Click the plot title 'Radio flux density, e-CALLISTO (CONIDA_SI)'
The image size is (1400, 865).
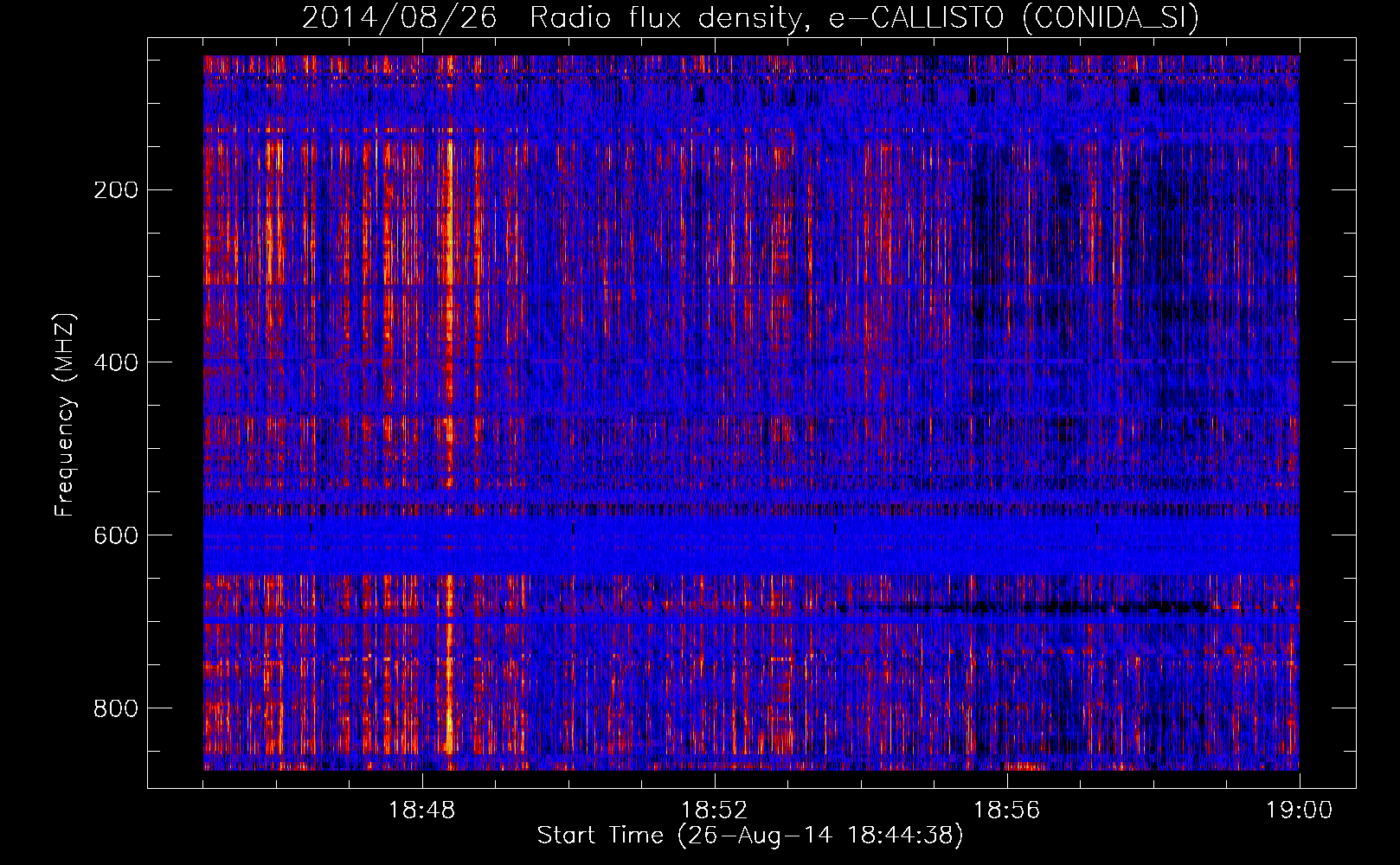[x=864, y=17]
